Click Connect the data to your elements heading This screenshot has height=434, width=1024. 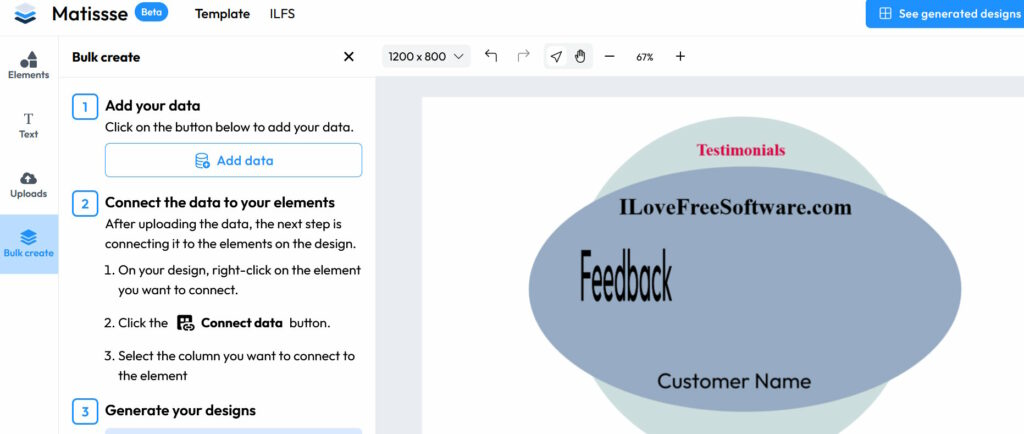(x=220, y=202)
